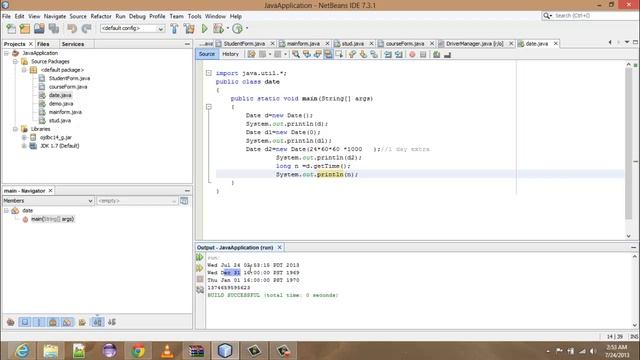The height and width of the screenshot is (360, 640).
Task: Toggle rectangular selection in editor toolbar
Action: 339,54
